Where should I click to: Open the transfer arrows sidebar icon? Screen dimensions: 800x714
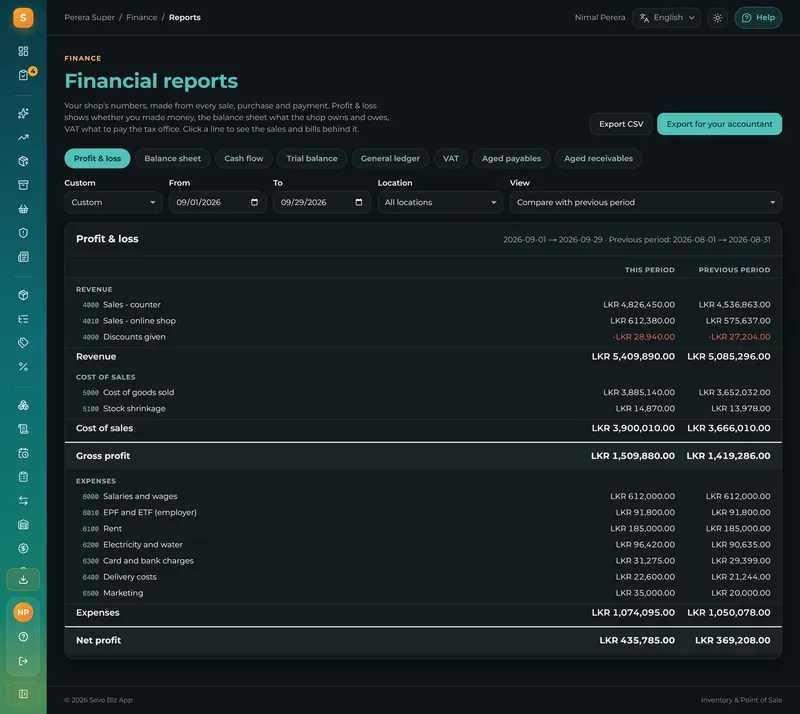tap(23, 501)
